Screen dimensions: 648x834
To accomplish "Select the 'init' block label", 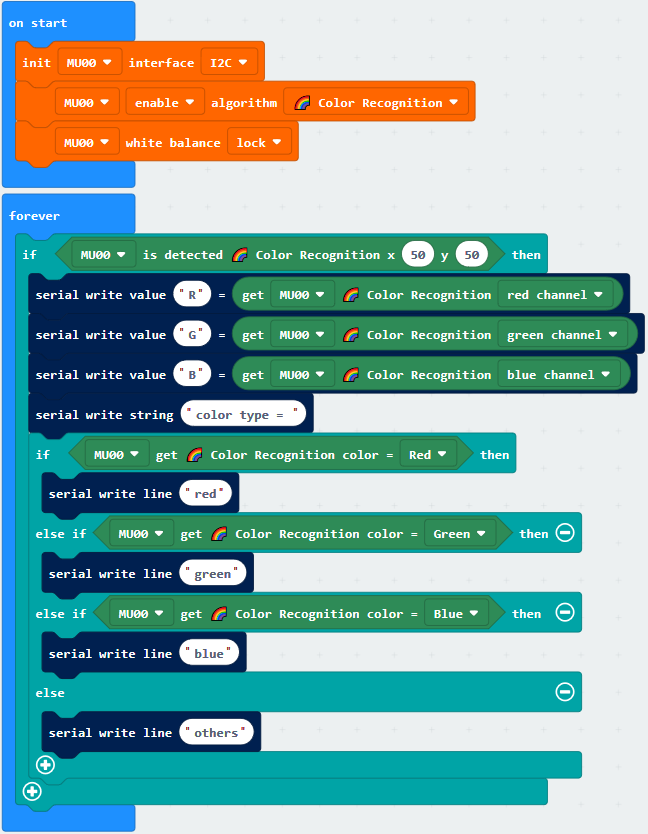I will [x=36, y=63].
